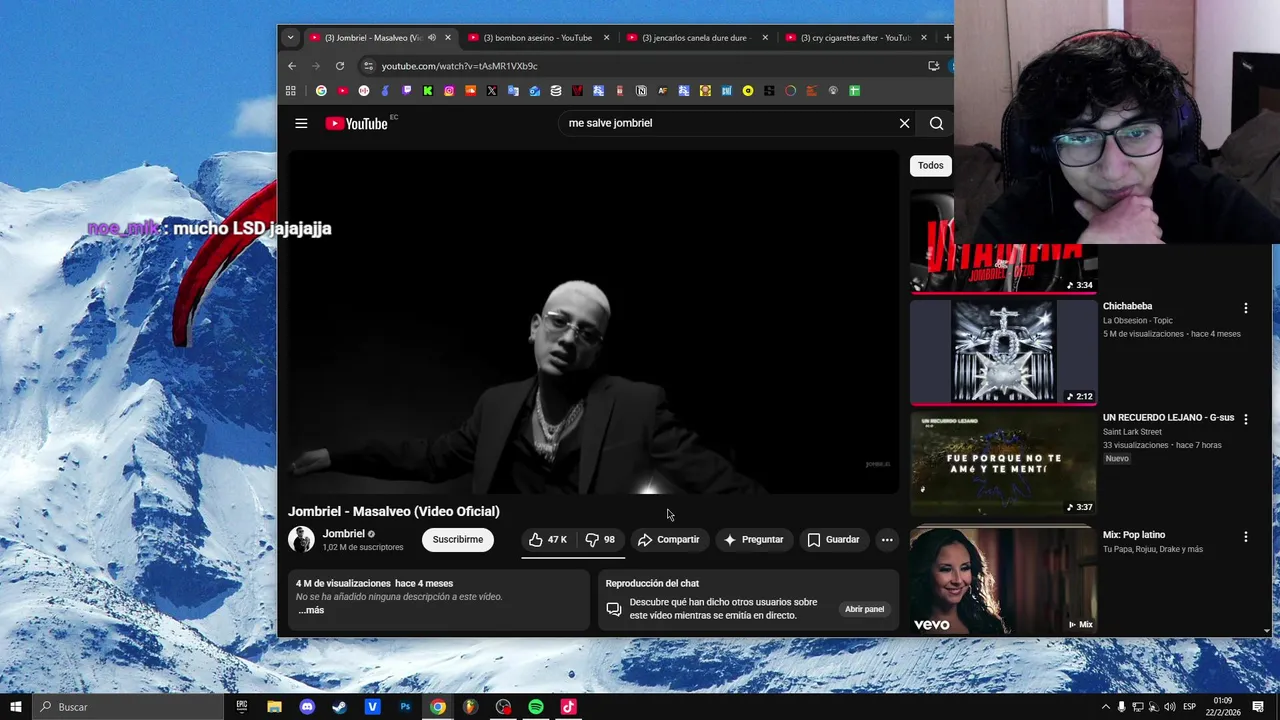
Task: Open the YouTube bookmark icon in bookmarks bar
Action: point(343,91)
